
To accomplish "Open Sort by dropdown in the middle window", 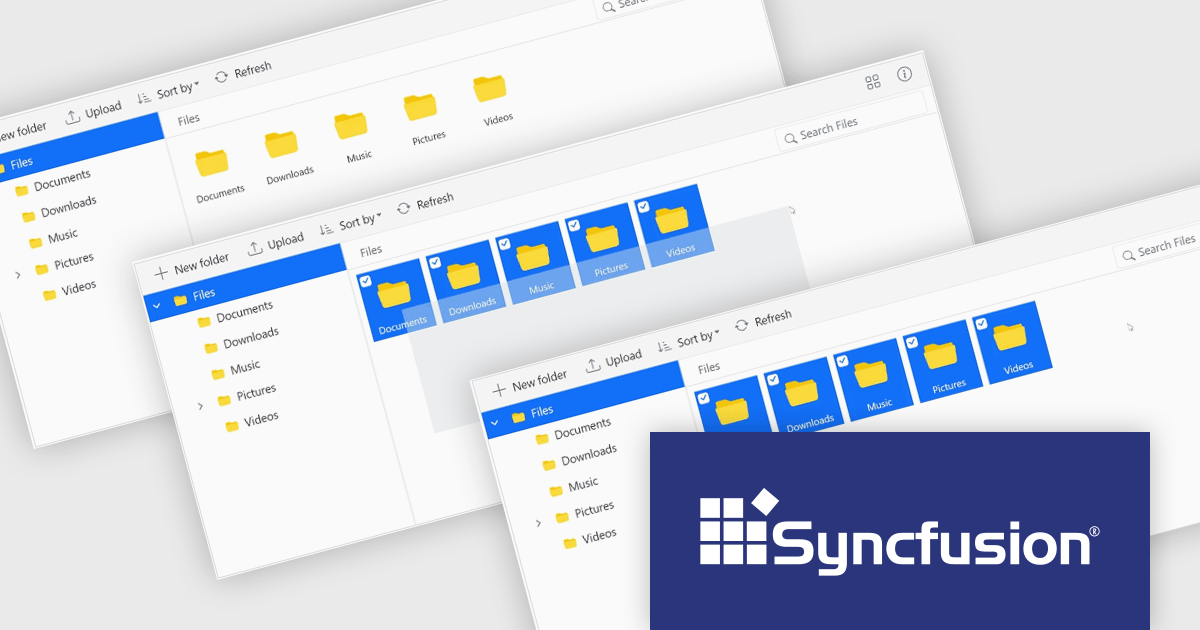I will pos(350,224).
